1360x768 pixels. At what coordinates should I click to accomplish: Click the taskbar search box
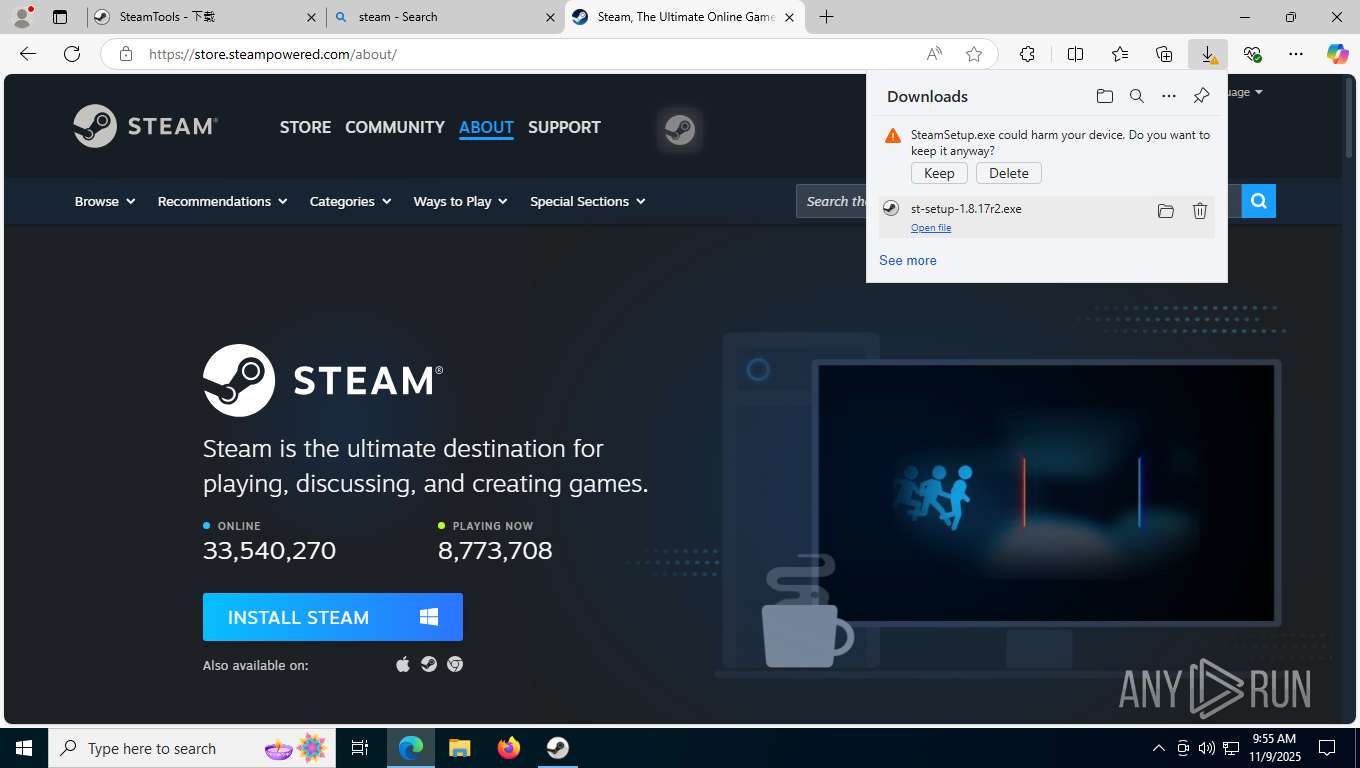pyautogui.click(x=192, y=748)
